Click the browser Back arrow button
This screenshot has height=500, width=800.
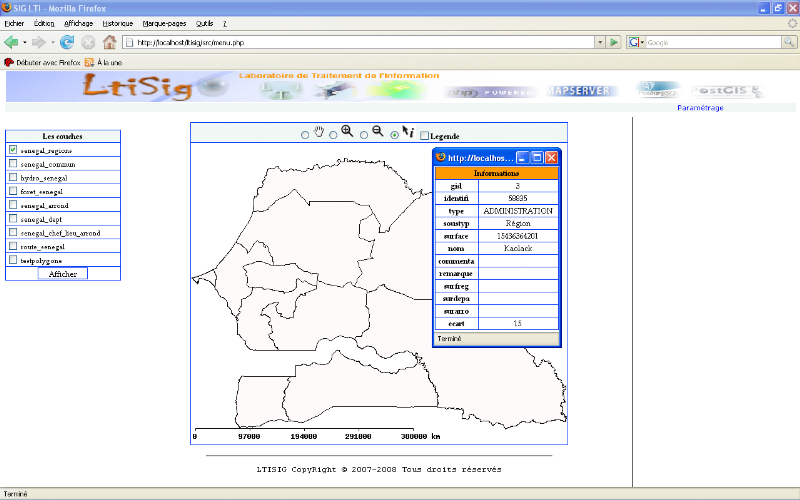pos(12,42)
